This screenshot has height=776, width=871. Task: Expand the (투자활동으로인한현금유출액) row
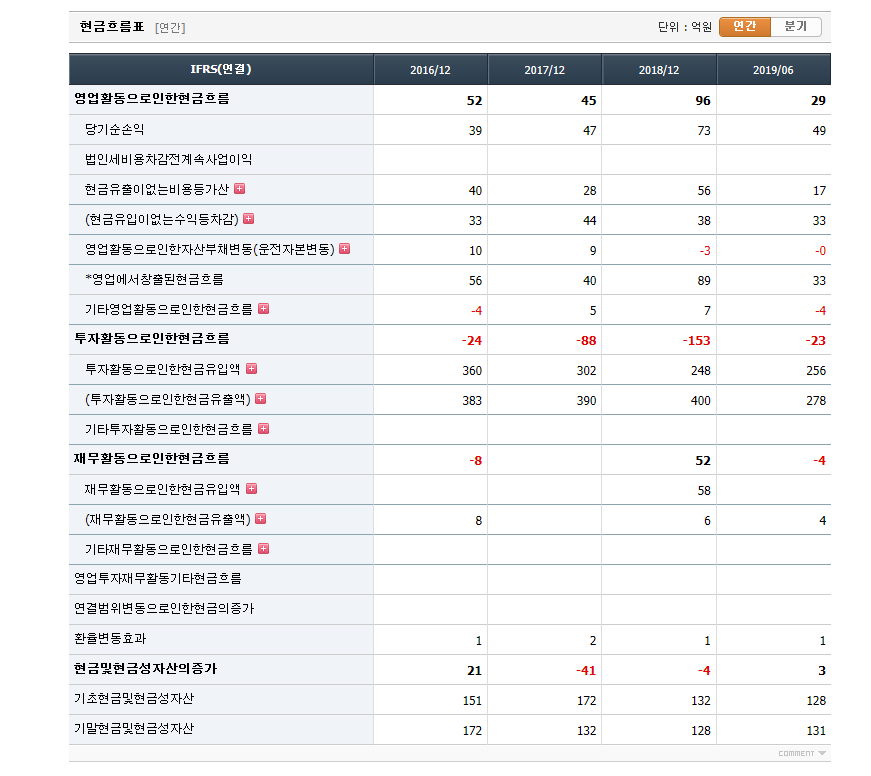261,399
